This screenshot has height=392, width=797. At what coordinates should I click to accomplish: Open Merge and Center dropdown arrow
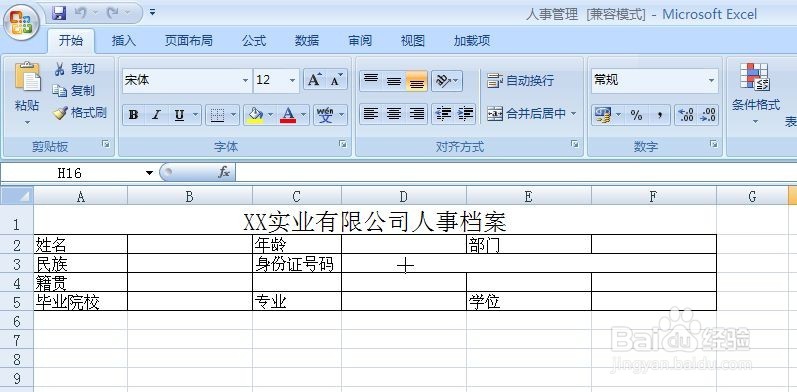point(574,114)
